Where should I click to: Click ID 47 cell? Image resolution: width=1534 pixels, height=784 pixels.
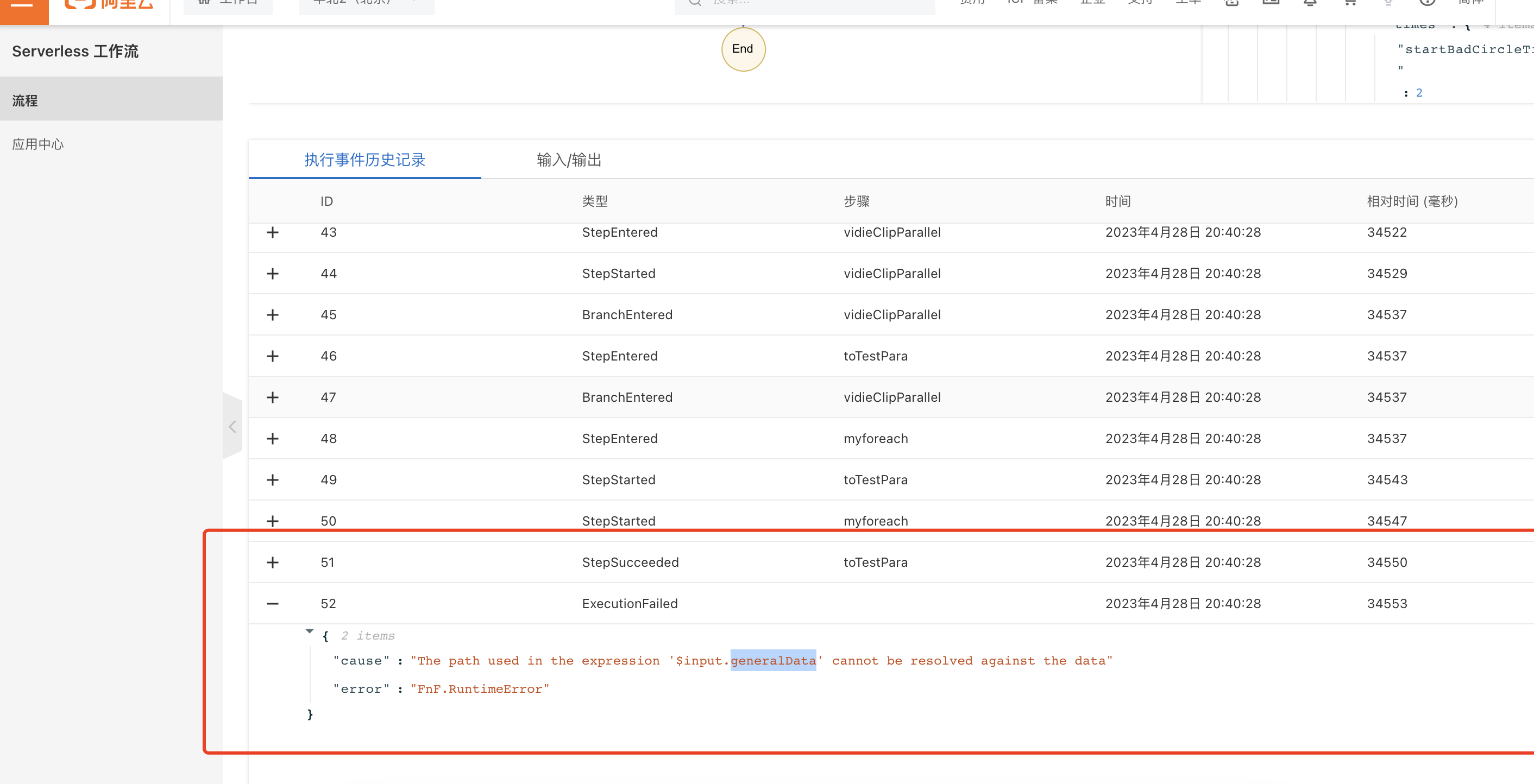328,397
